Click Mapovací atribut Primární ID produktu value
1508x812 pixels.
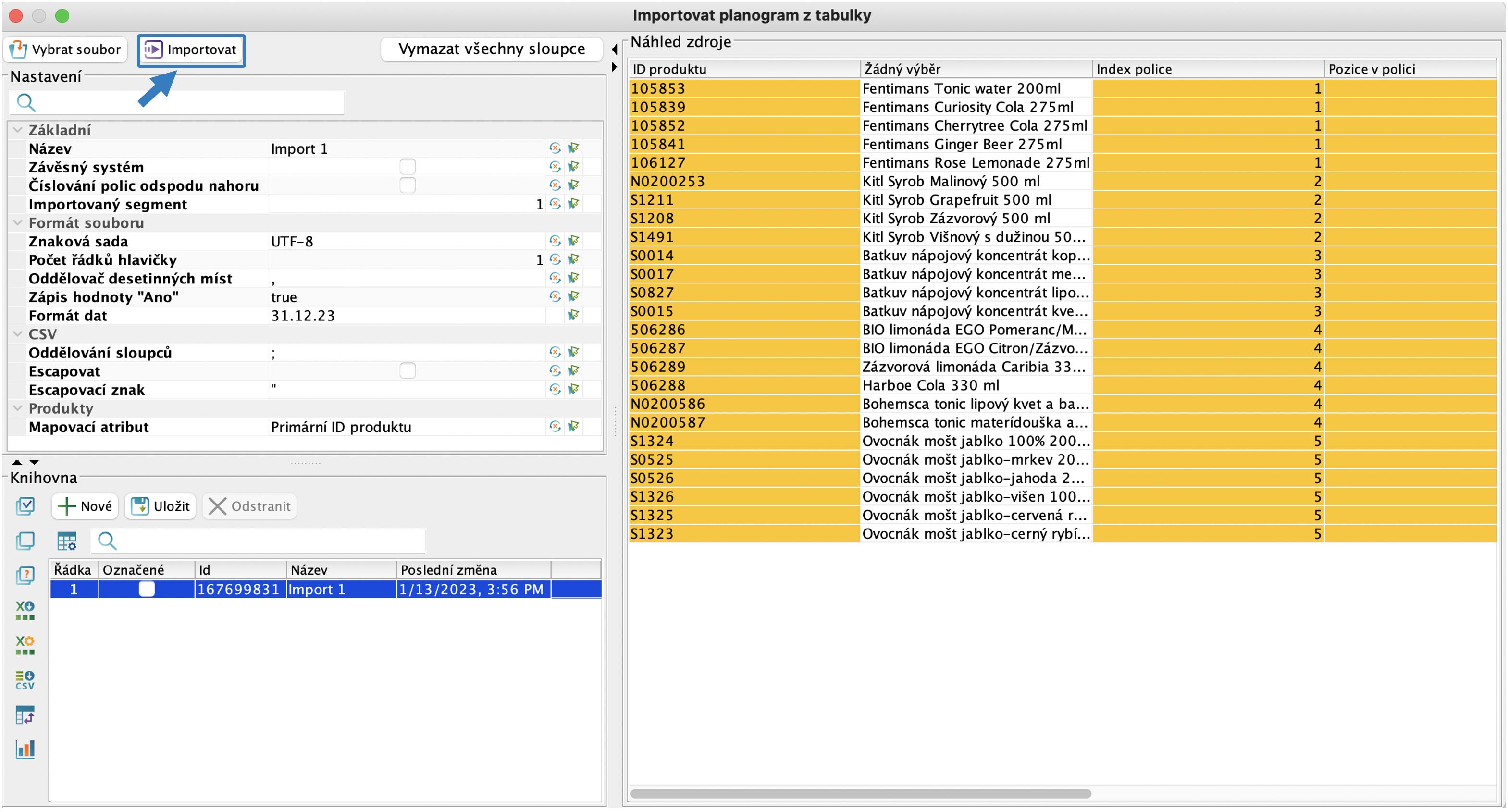click(x=408, y=427)
